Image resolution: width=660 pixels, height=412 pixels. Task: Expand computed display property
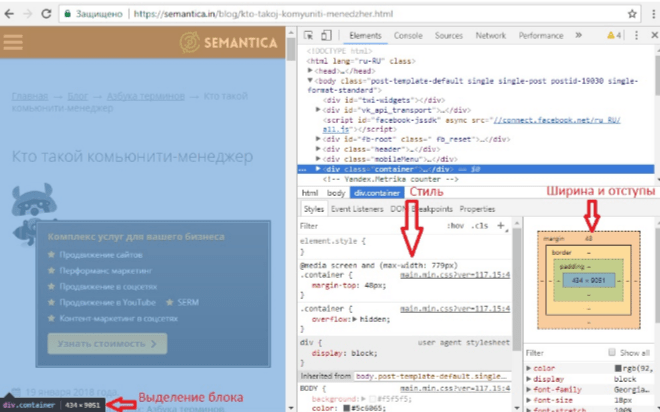tap(529, 379)
